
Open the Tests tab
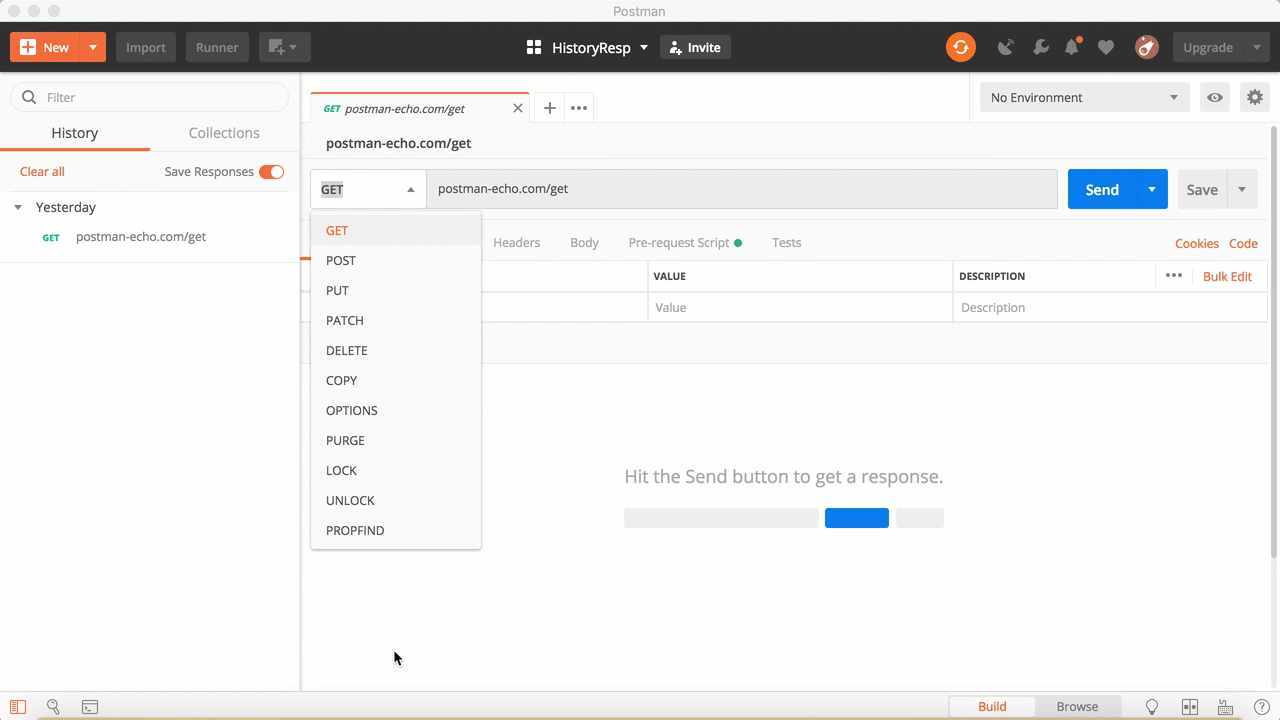(786, 242)
